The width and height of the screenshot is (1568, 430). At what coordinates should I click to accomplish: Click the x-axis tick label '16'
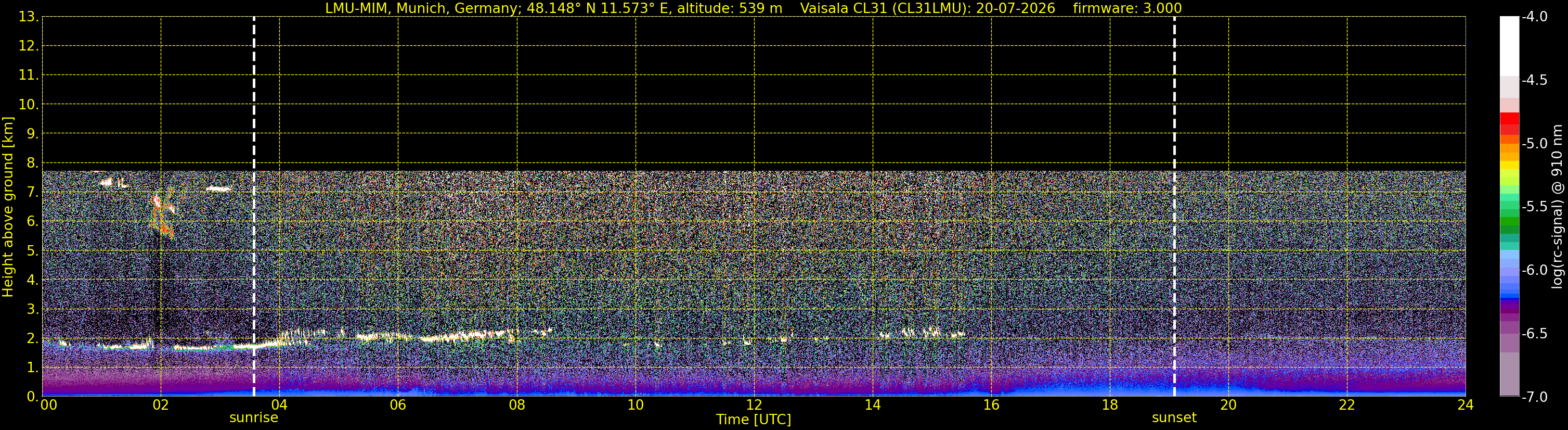pyautogui.click(x=991, y=406)
